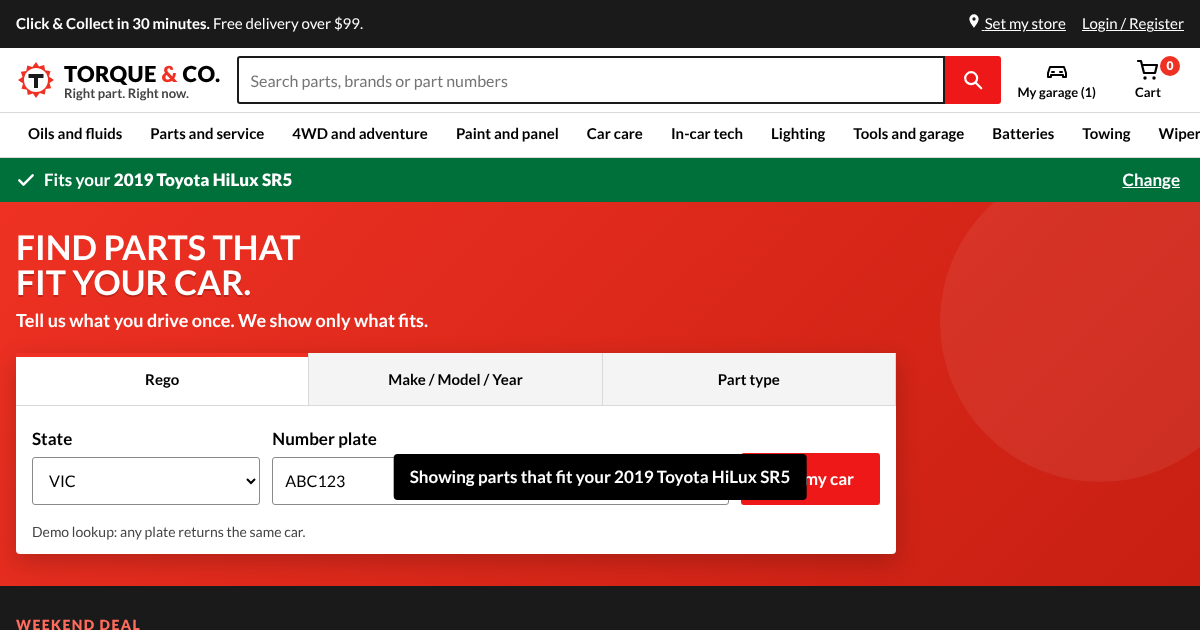Screen dimensions: 1200x630
Task: Open Towing menu
Action: tap(1106, 134)
